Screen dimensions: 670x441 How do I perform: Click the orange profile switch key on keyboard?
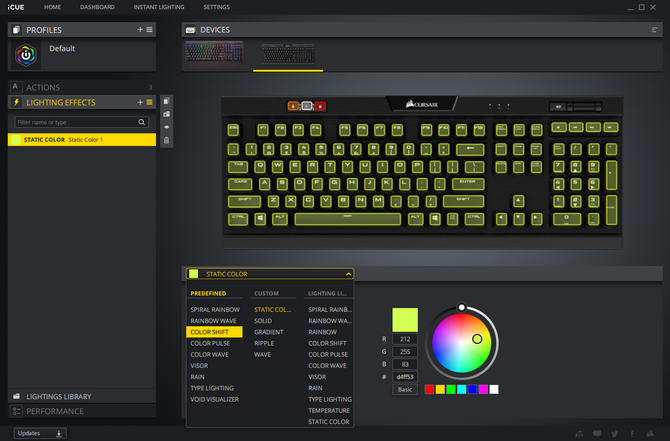[x=293, y=106]
